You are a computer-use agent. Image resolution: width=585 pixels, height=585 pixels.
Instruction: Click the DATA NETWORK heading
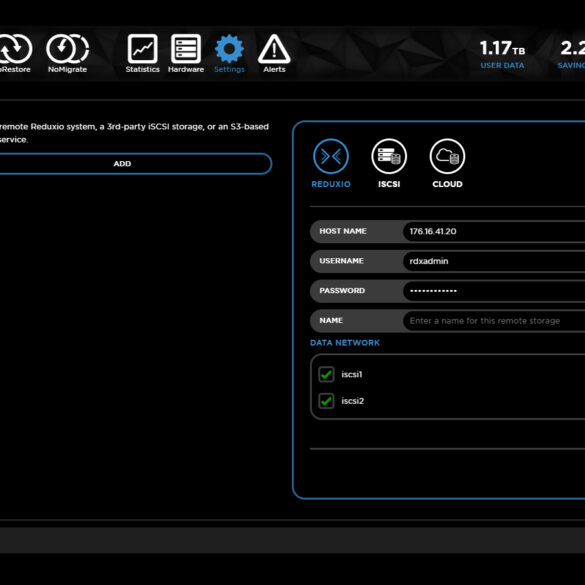[x=345, y=343]
